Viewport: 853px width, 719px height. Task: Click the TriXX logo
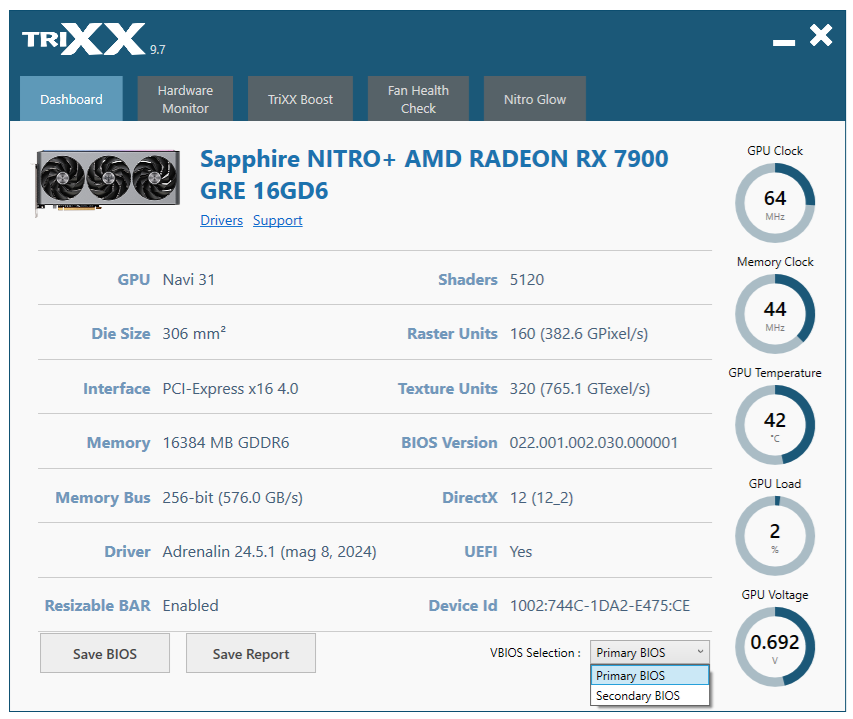click(84, 39)
